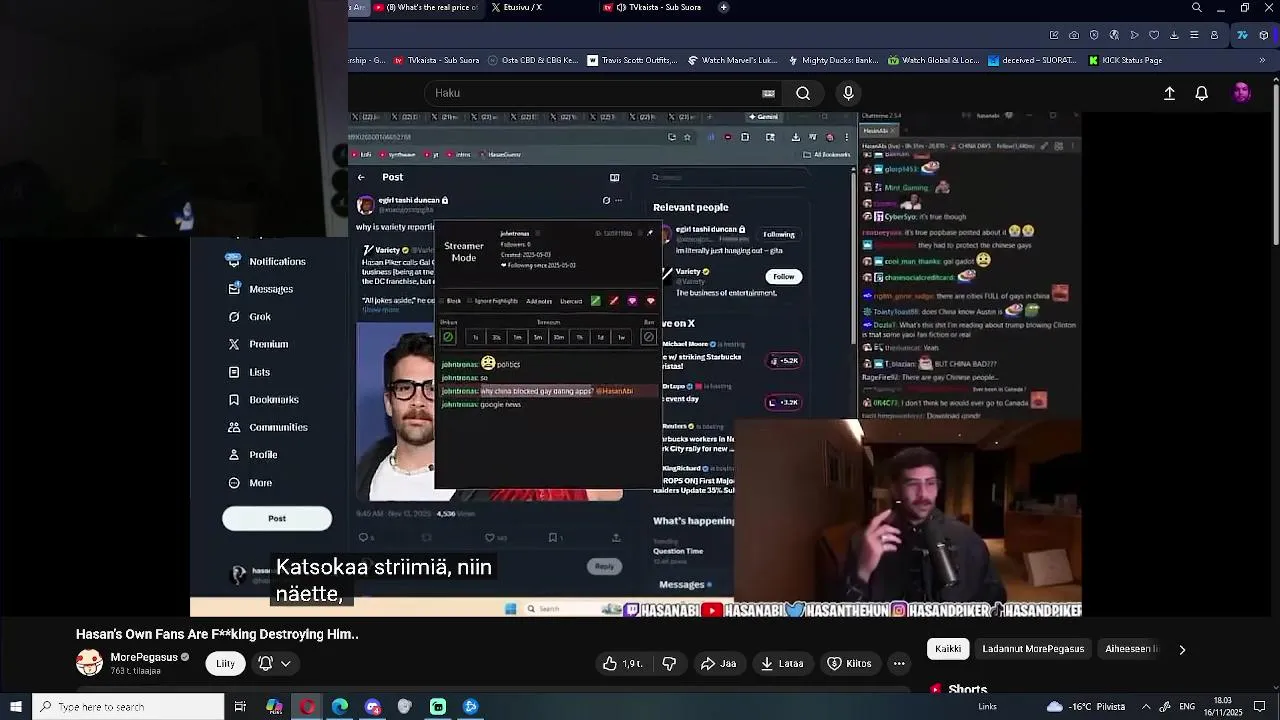Dislike the video with thumbs down
The width and height of the screenshot is (1280, 720).
[x=669, y=663]
